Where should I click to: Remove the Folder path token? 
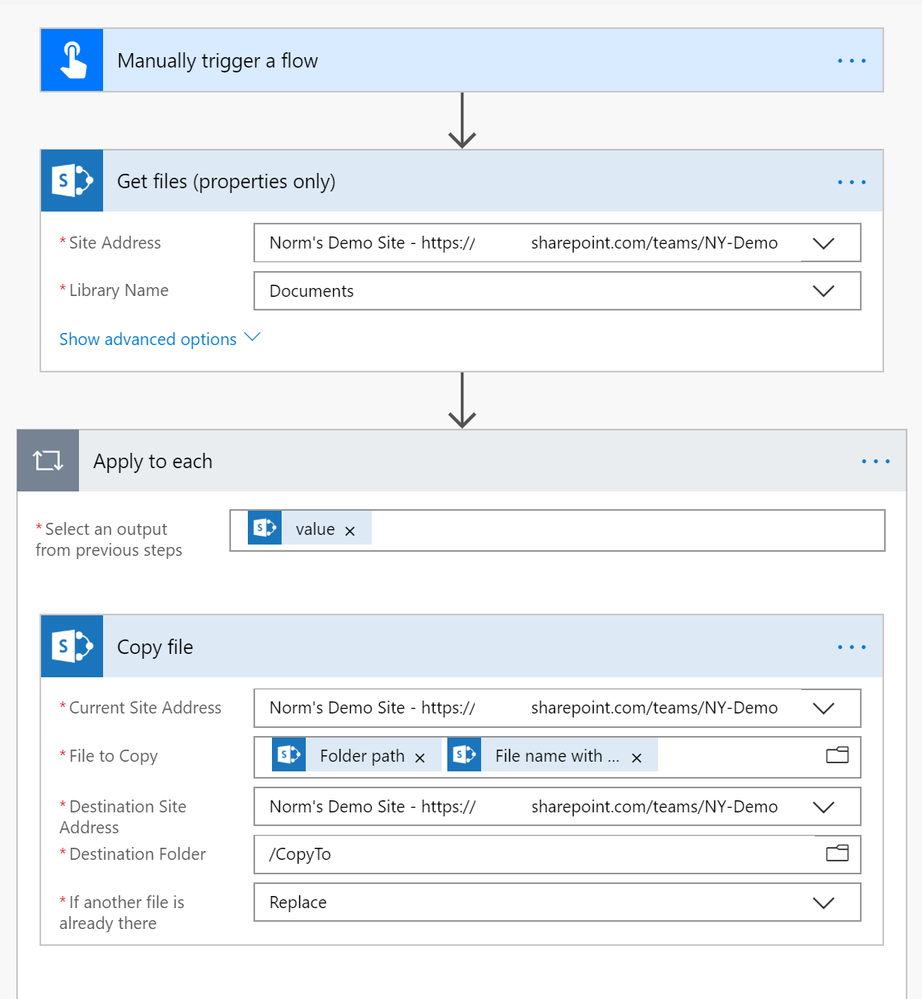point(420,758)
